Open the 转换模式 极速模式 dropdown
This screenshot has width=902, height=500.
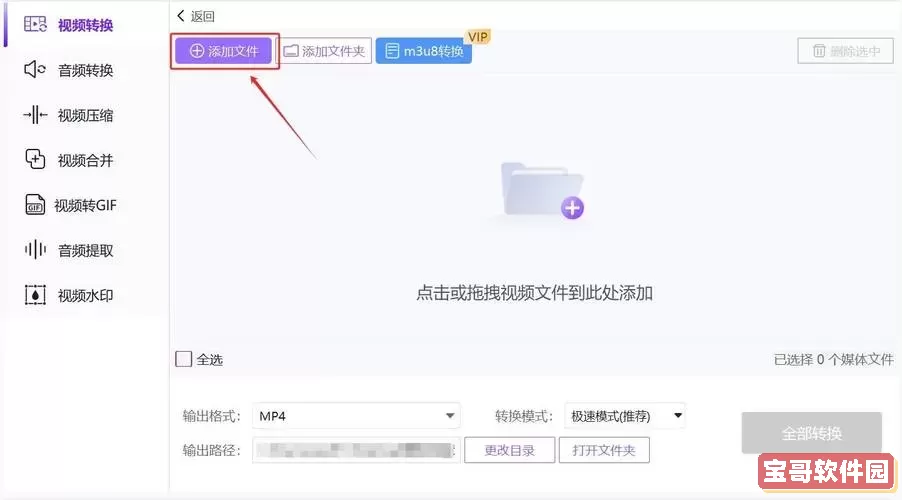(625, 416)
